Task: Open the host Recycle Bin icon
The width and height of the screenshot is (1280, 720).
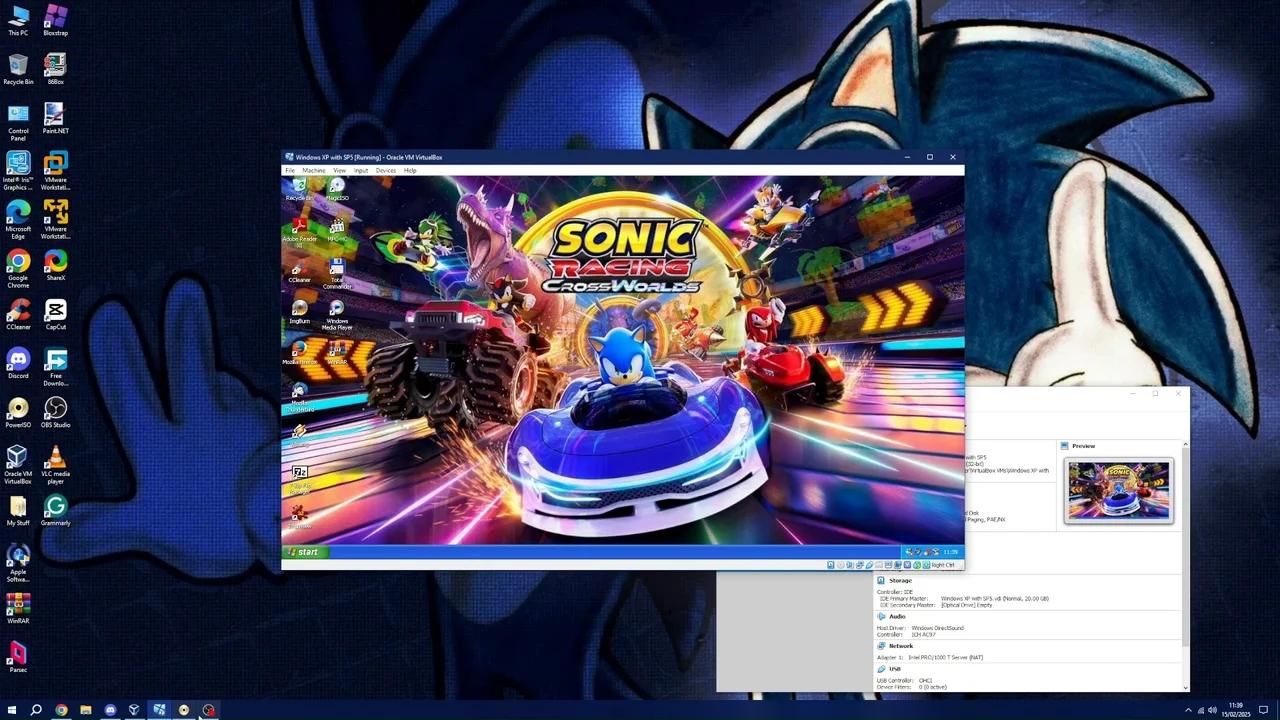Action: [18, 70]
